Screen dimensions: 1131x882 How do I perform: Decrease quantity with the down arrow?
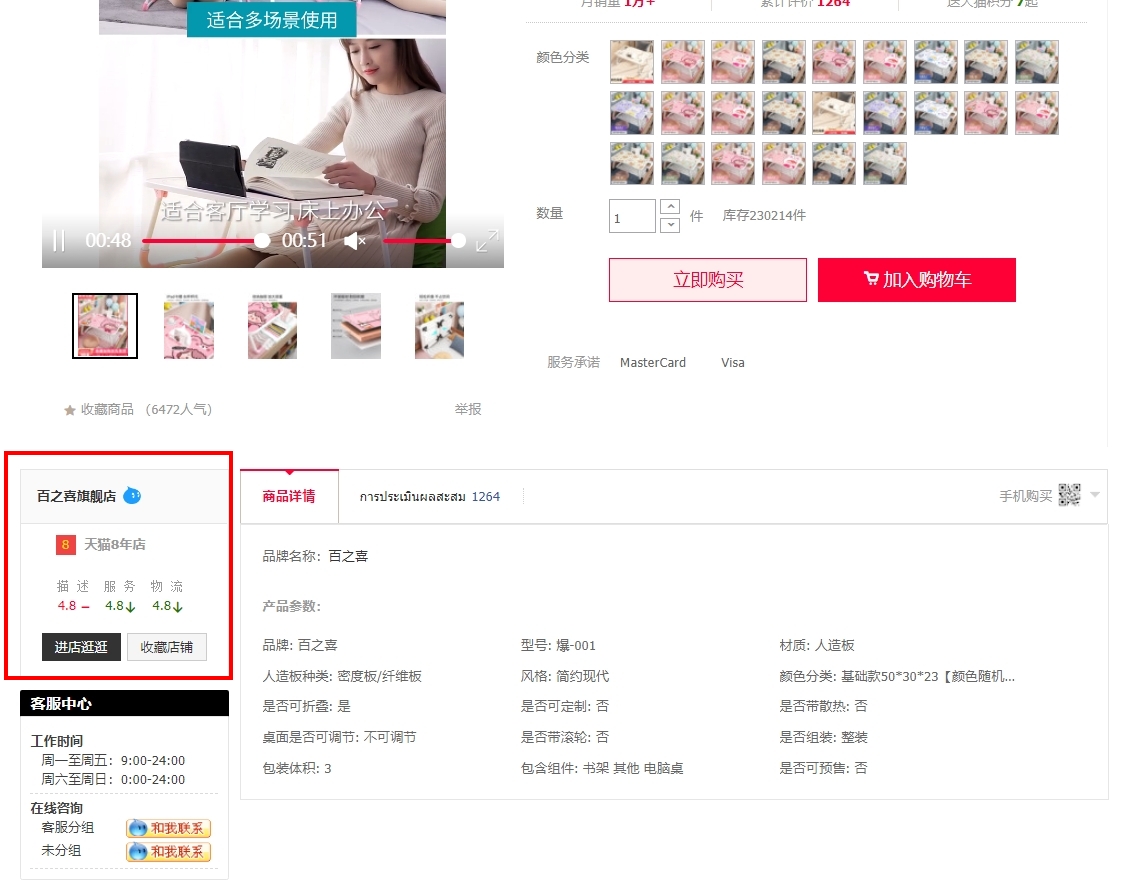coord(670,225)
